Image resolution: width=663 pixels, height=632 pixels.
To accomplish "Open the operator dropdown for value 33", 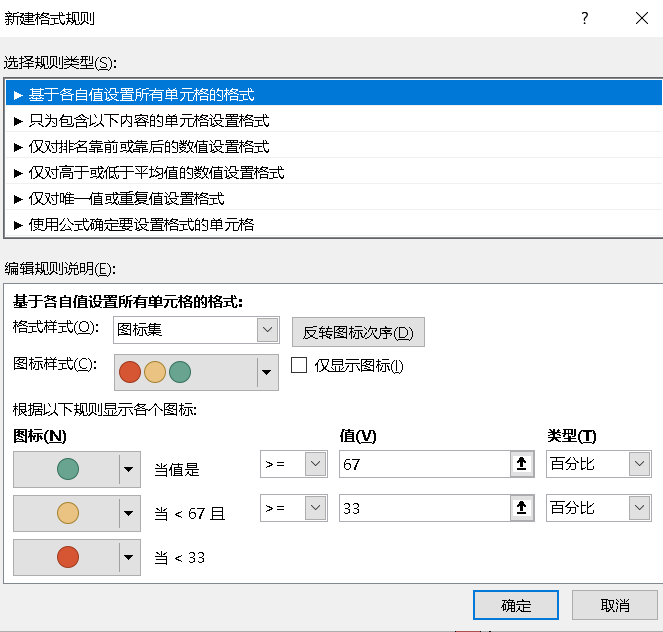I will click(294, 508).
